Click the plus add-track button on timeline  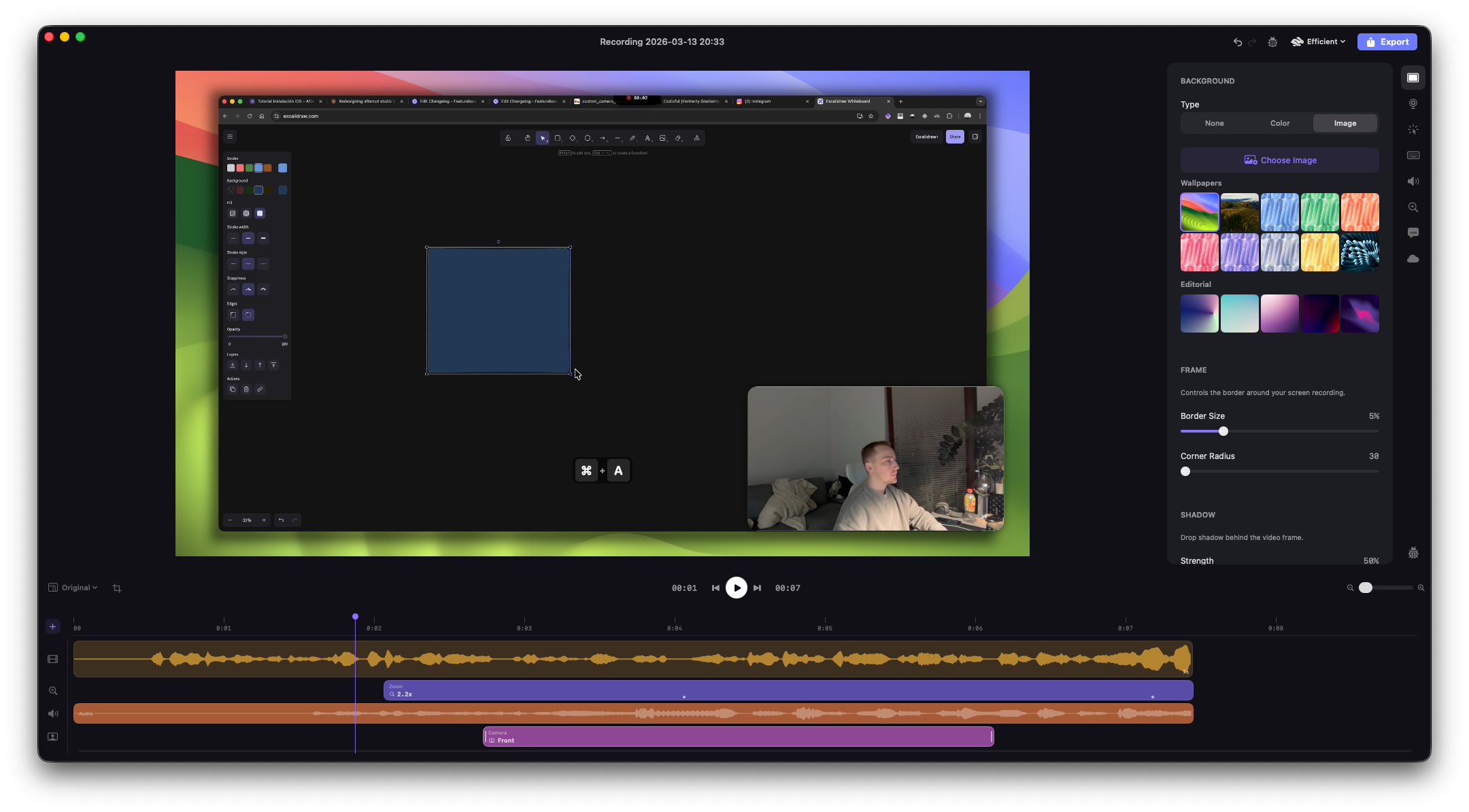pos(52,626)
